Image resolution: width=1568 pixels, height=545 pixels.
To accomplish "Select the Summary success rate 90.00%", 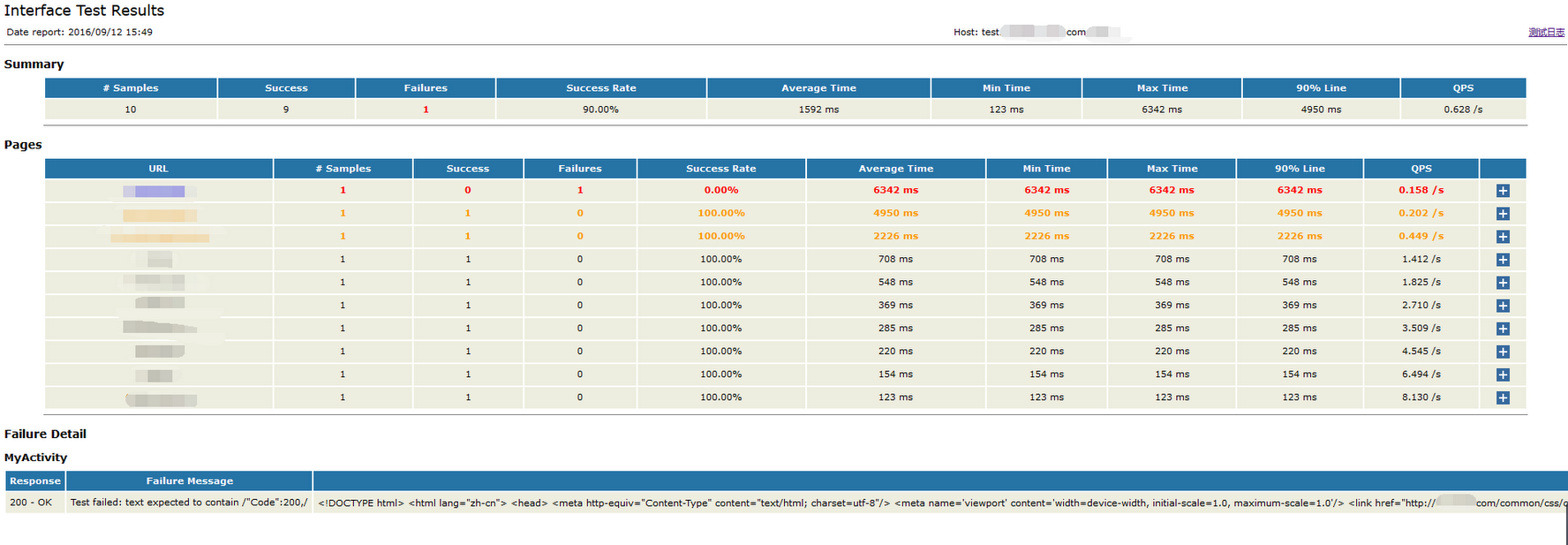I will coord(600,110).
